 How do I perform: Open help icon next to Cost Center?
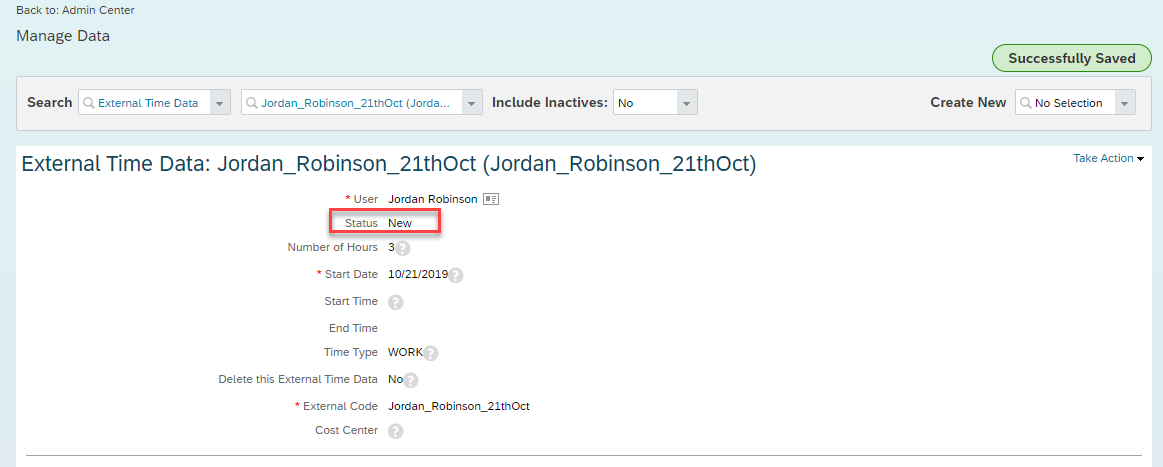pyautogui.click(x=396, y=431)
